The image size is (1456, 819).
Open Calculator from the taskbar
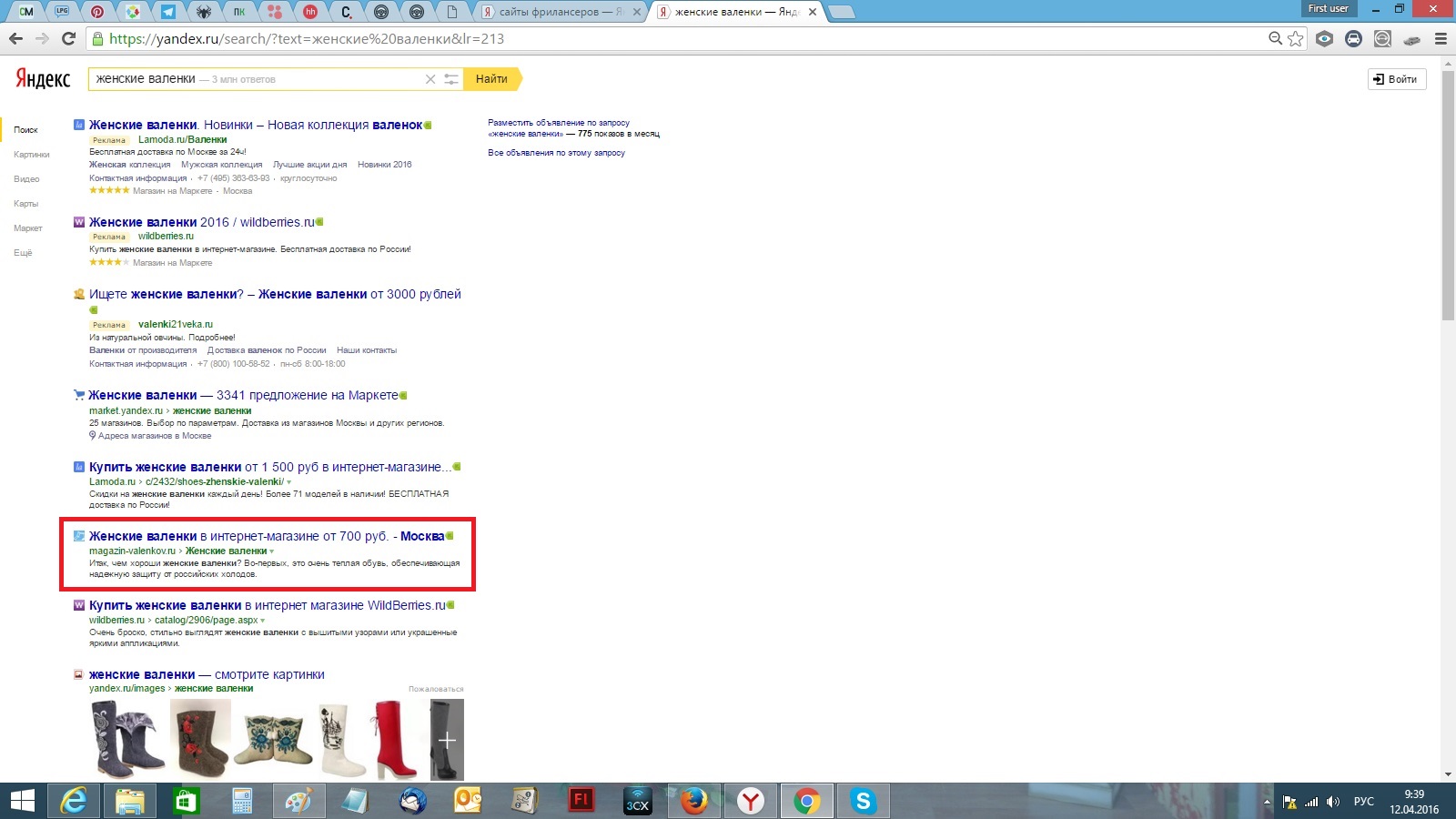[x=242, y=801]
